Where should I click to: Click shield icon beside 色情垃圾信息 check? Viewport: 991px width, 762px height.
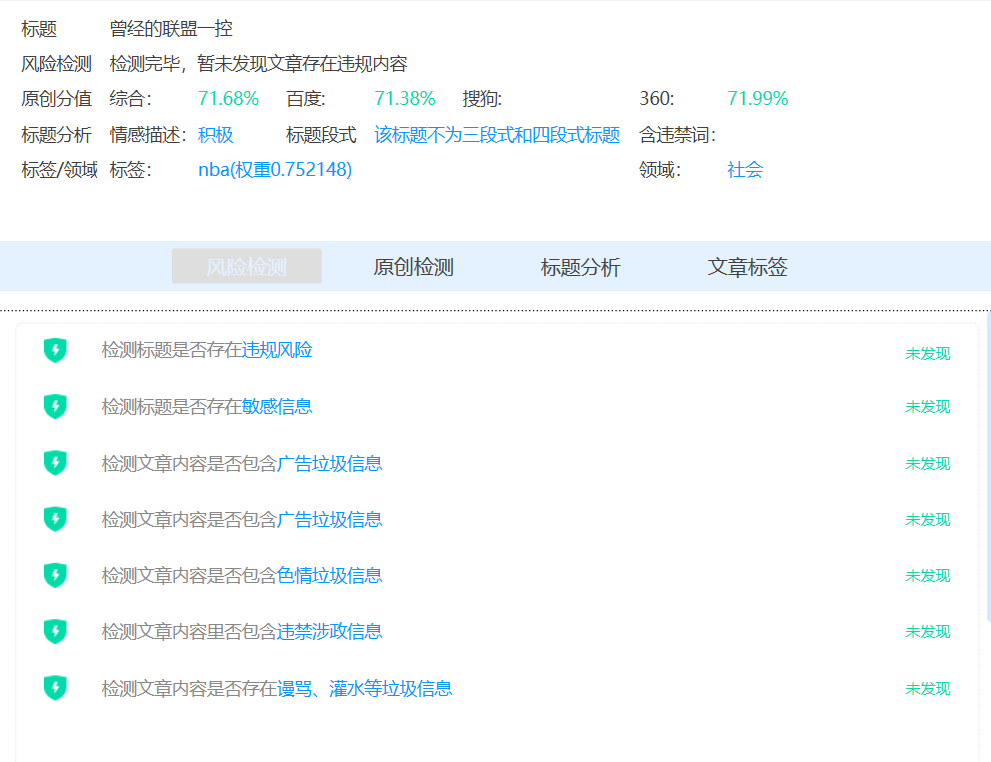55,575
